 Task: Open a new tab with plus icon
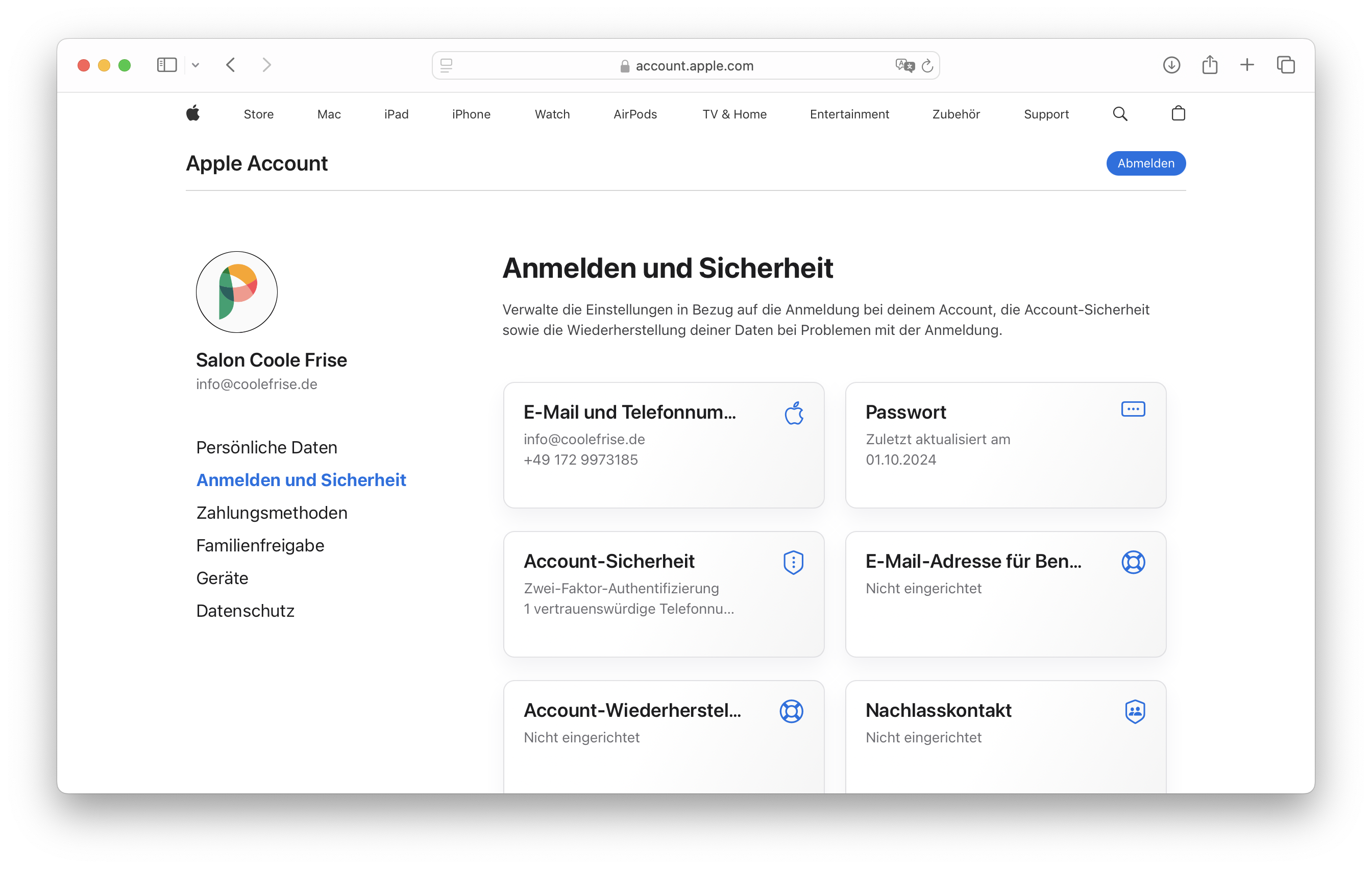(1246, 65)
